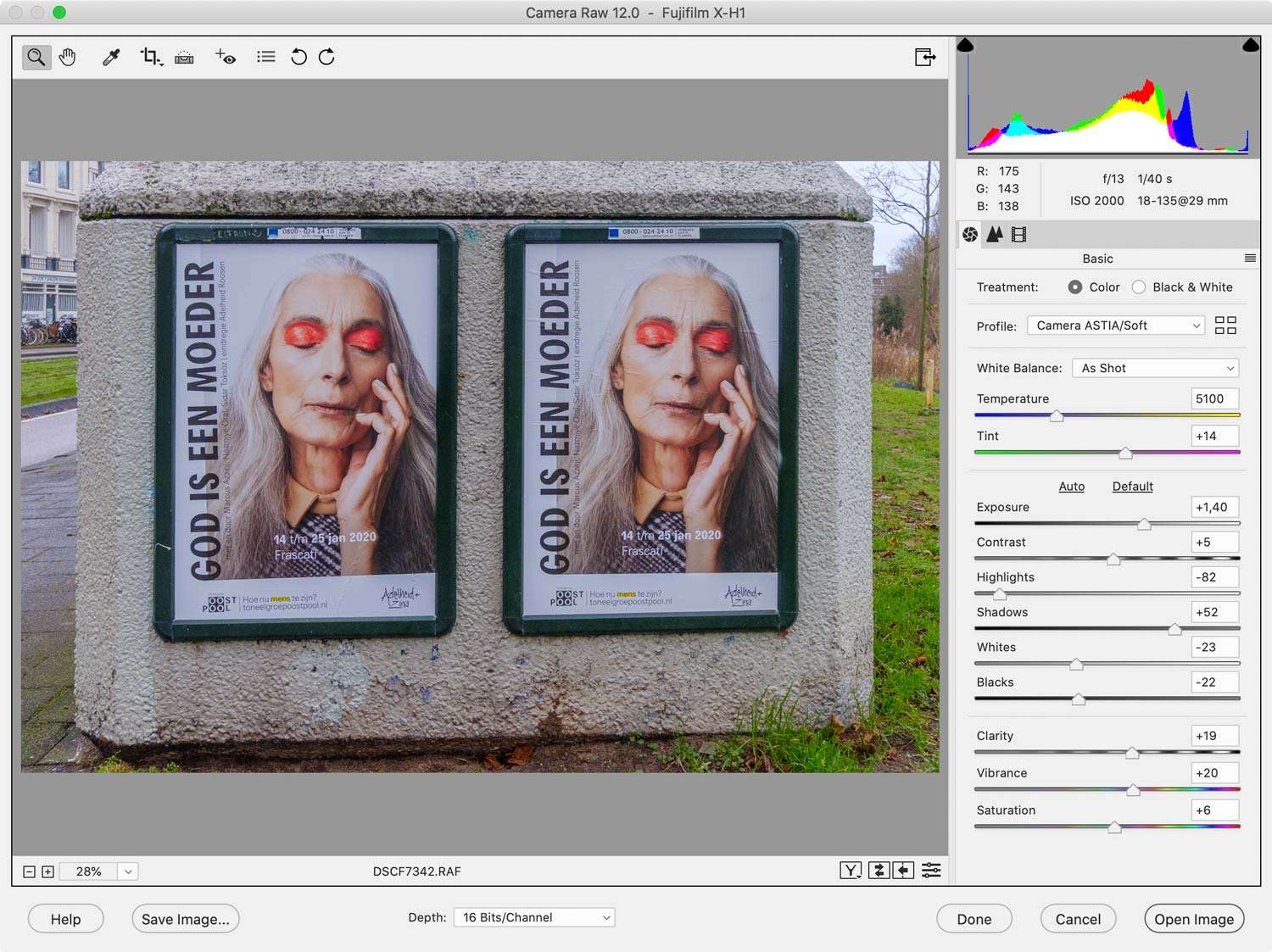1272x952 pixels.
Task: Click the Highlights value field
Action: [x=1214, y=576]
